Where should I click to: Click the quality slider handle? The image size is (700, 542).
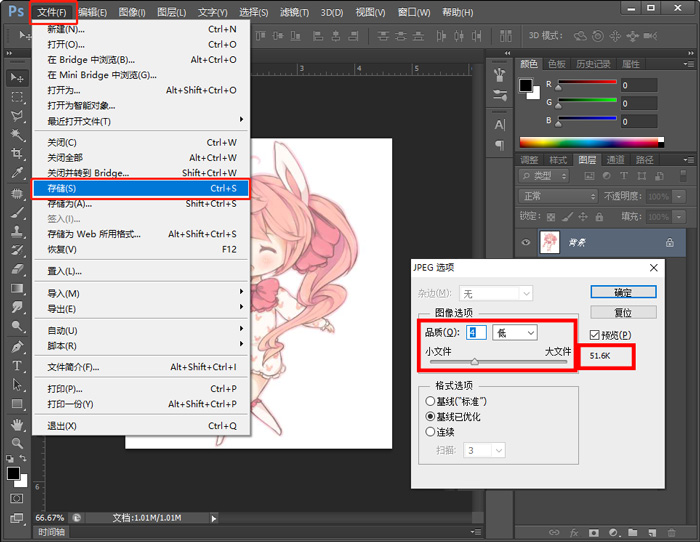click(x=475, y=362)
